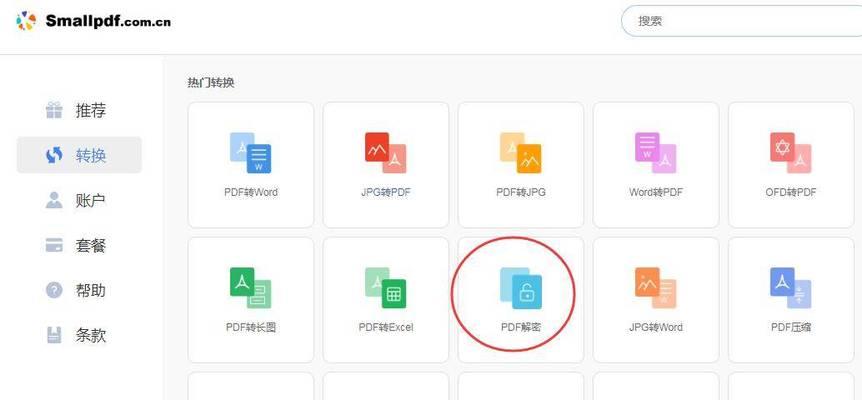The height and width of the screenshot is (400, 862).
Task: Click the PDF转长图 green icon
Action: pos(251,287)
